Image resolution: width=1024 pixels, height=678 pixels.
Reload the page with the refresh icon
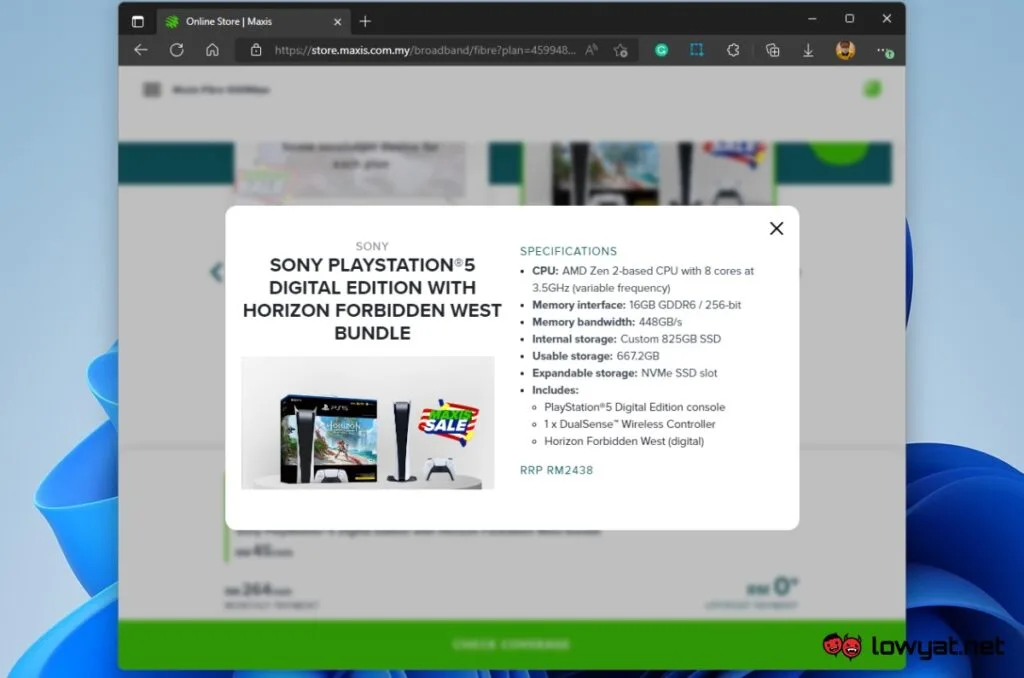176,50
